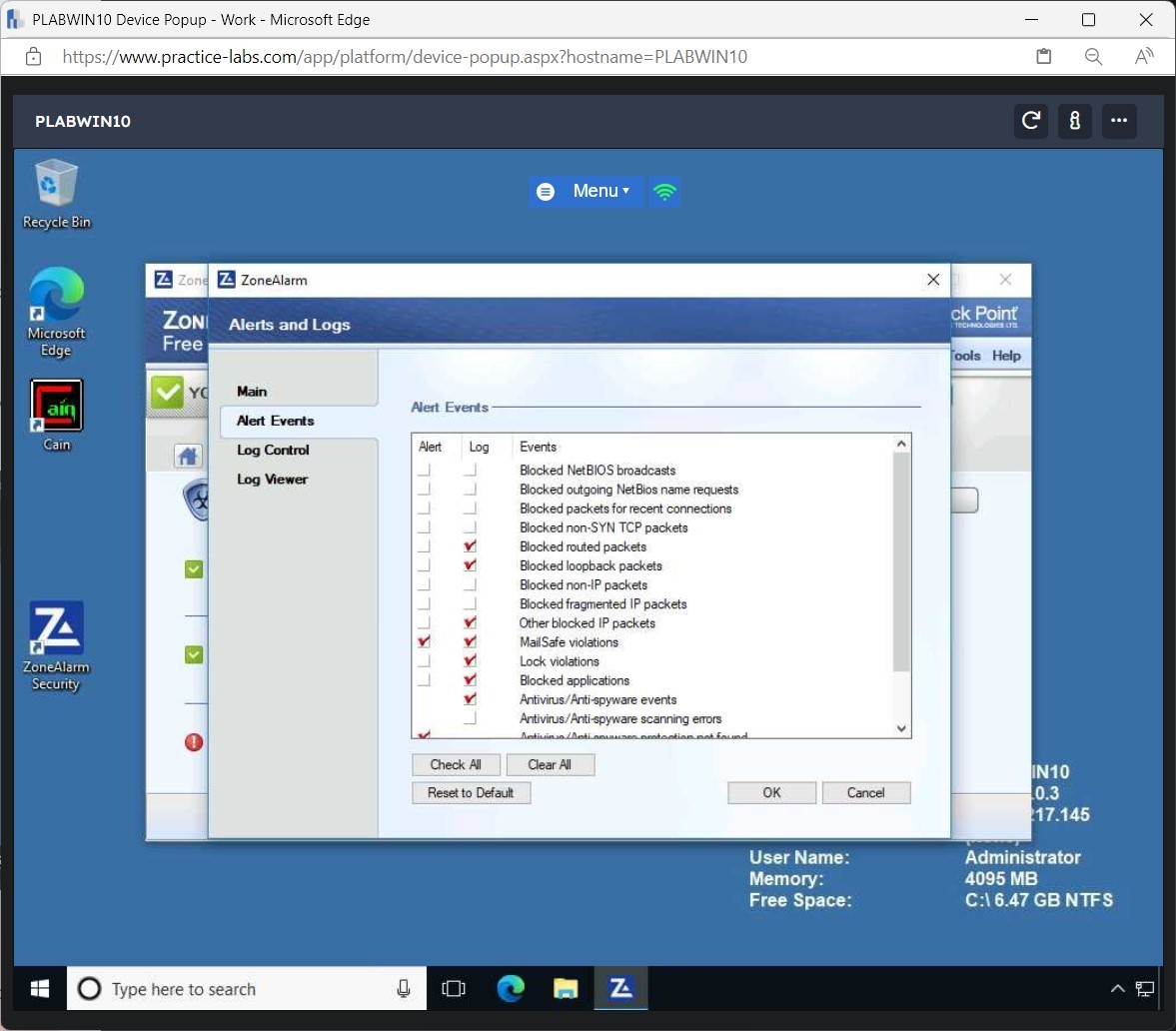Click the browser address bar
Viewport: 1176px width, 1031px height.
click(x=400, y=57)
